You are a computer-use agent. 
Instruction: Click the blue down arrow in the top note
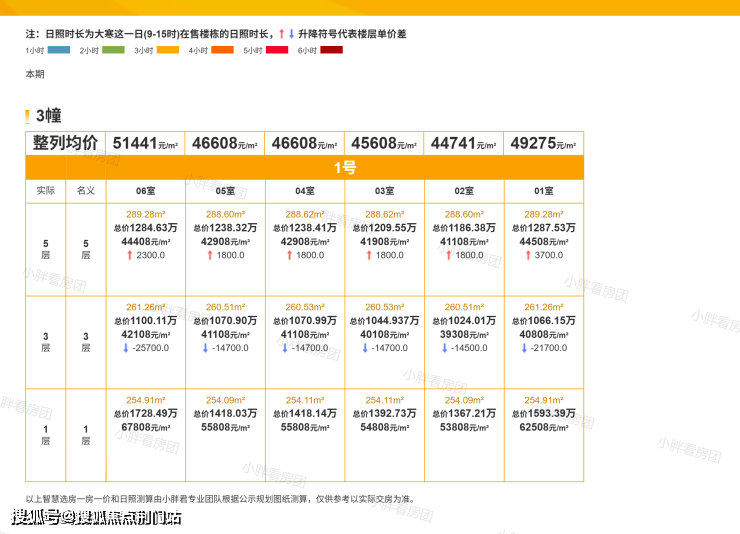point(291,34)
